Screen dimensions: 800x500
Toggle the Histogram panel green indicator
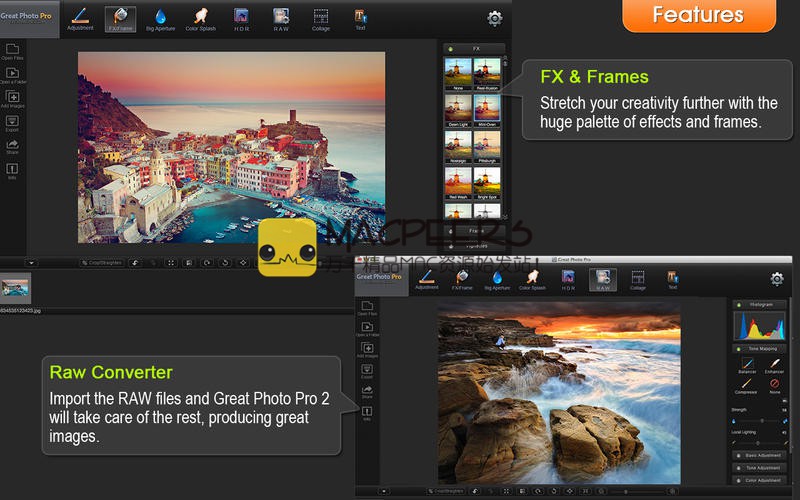pos(737,304)
